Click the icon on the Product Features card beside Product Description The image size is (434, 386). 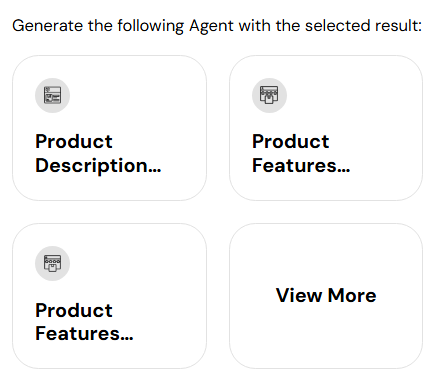click(269, 95)
